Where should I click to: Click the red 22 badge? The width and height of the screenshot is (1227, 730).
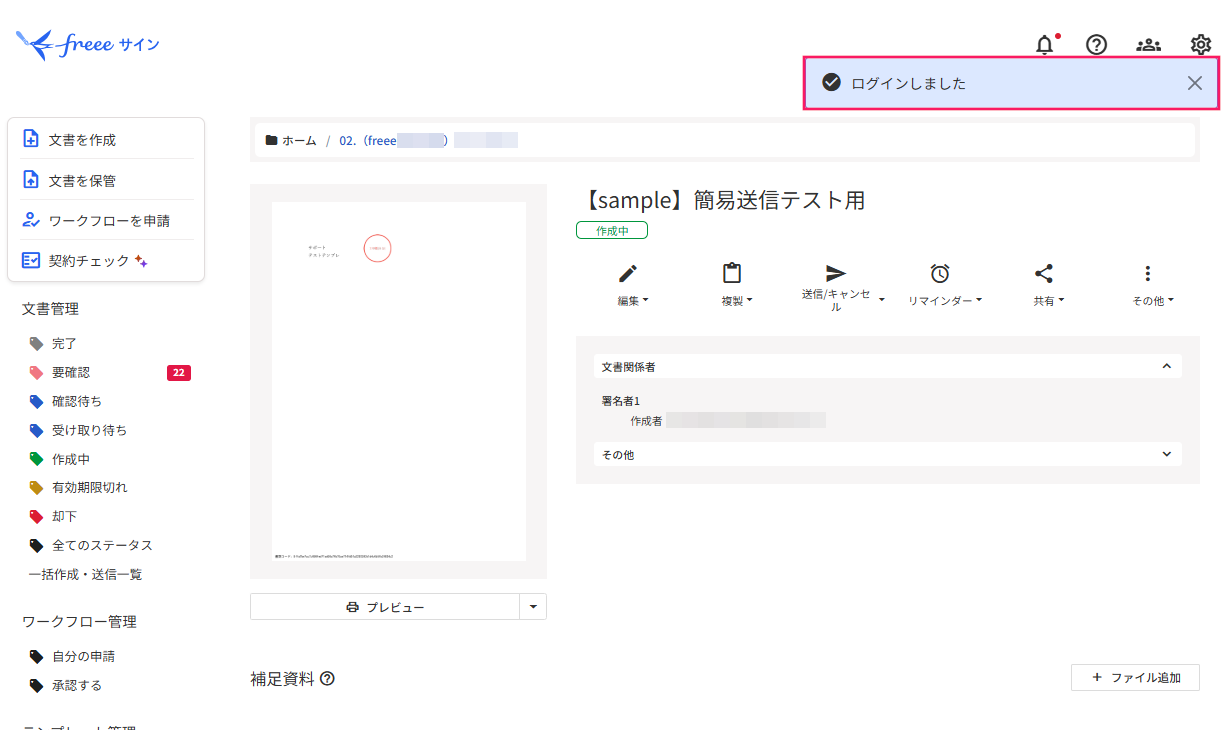(179, 373)
